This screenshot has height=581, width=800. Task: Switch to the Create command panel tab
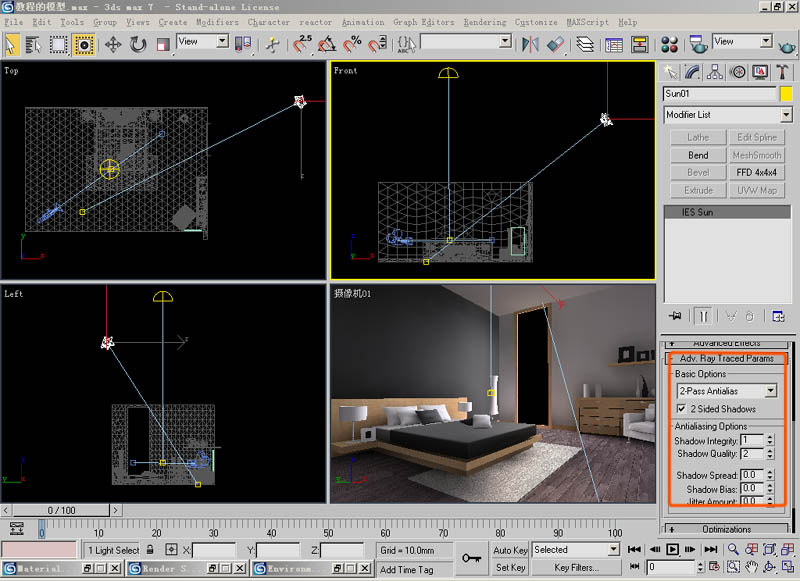tap(670, 72)
